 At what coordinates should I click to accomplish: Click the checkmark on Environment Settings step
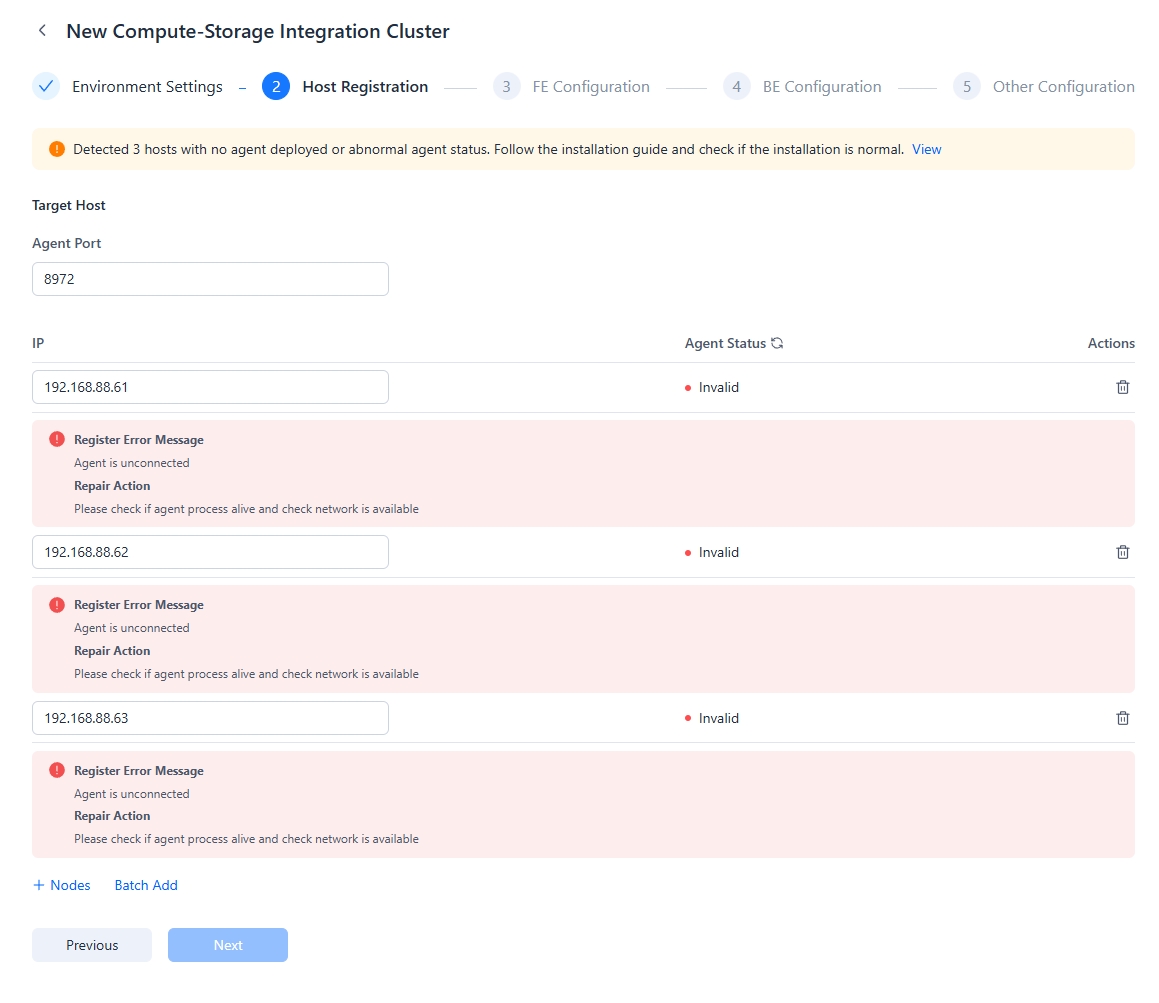45,86
